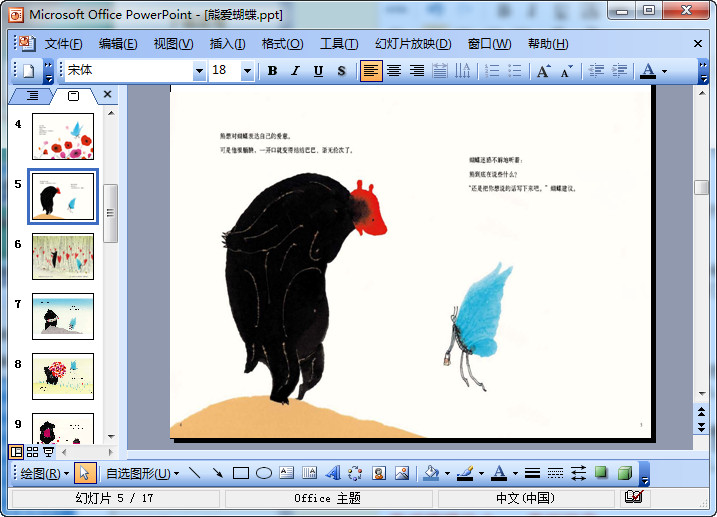The width and height of the screenshot is (717, 517).
Task: Open the 帮助(H) menu
Action: 548,44
